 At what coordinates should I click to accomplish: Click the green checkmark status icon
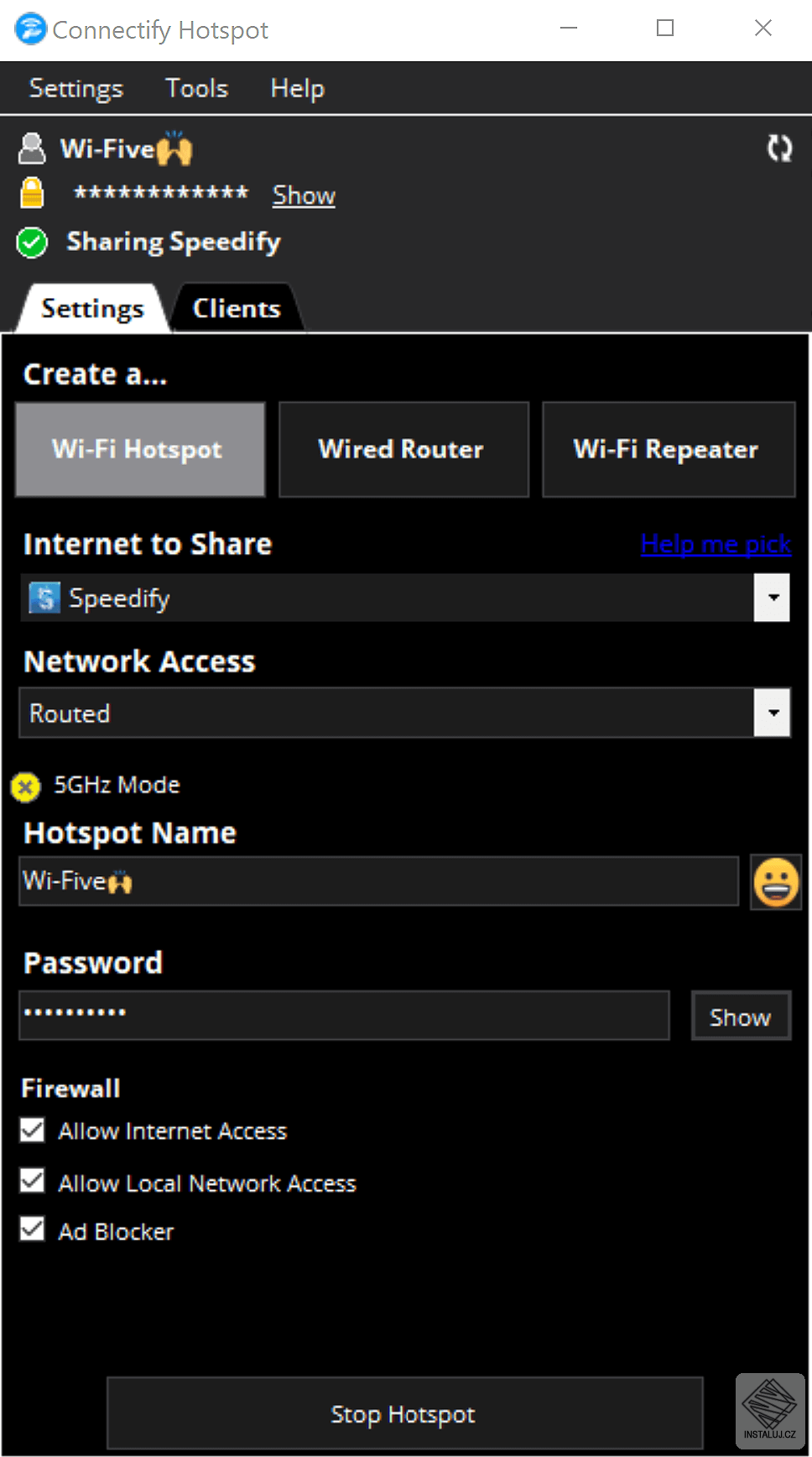pos(32,243)
